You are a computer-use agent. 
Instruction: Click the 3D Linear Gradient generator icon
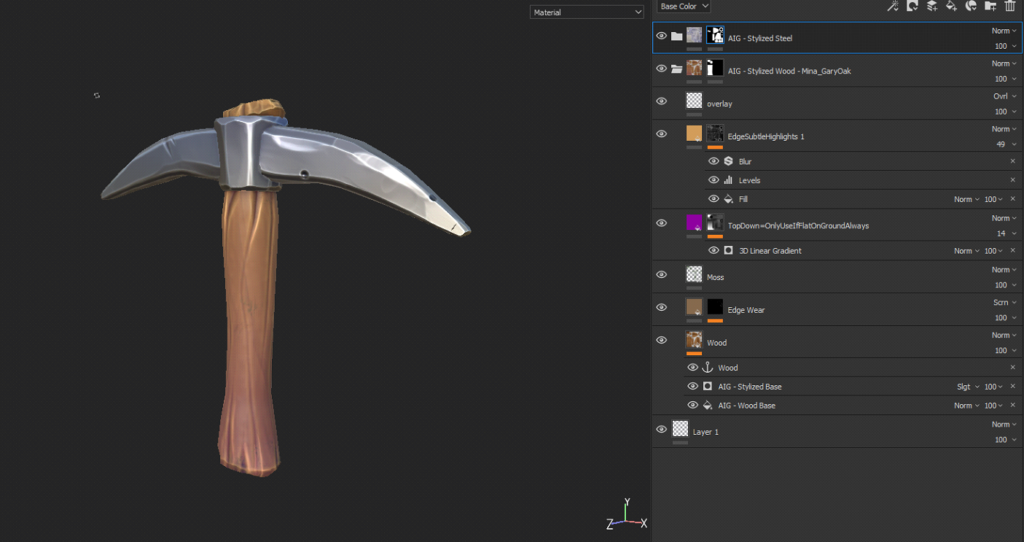(729, 251)
